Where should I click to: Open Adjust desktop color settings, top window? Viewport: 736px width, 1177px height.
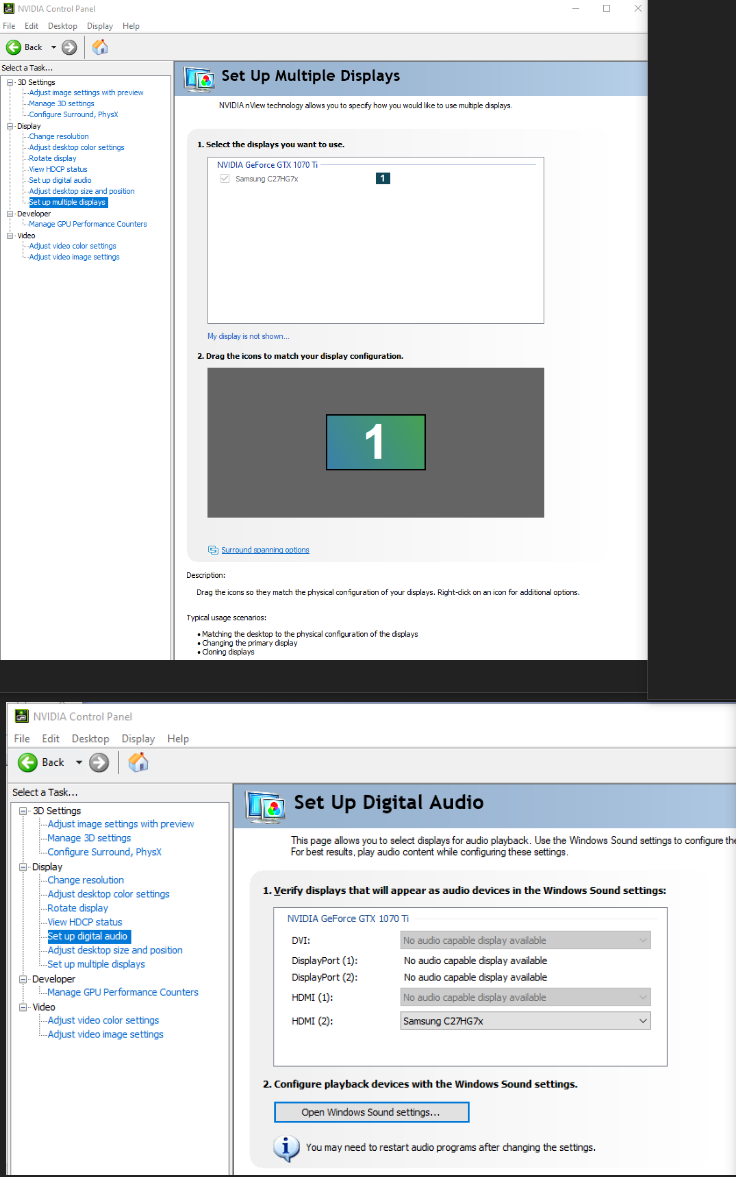77,147
